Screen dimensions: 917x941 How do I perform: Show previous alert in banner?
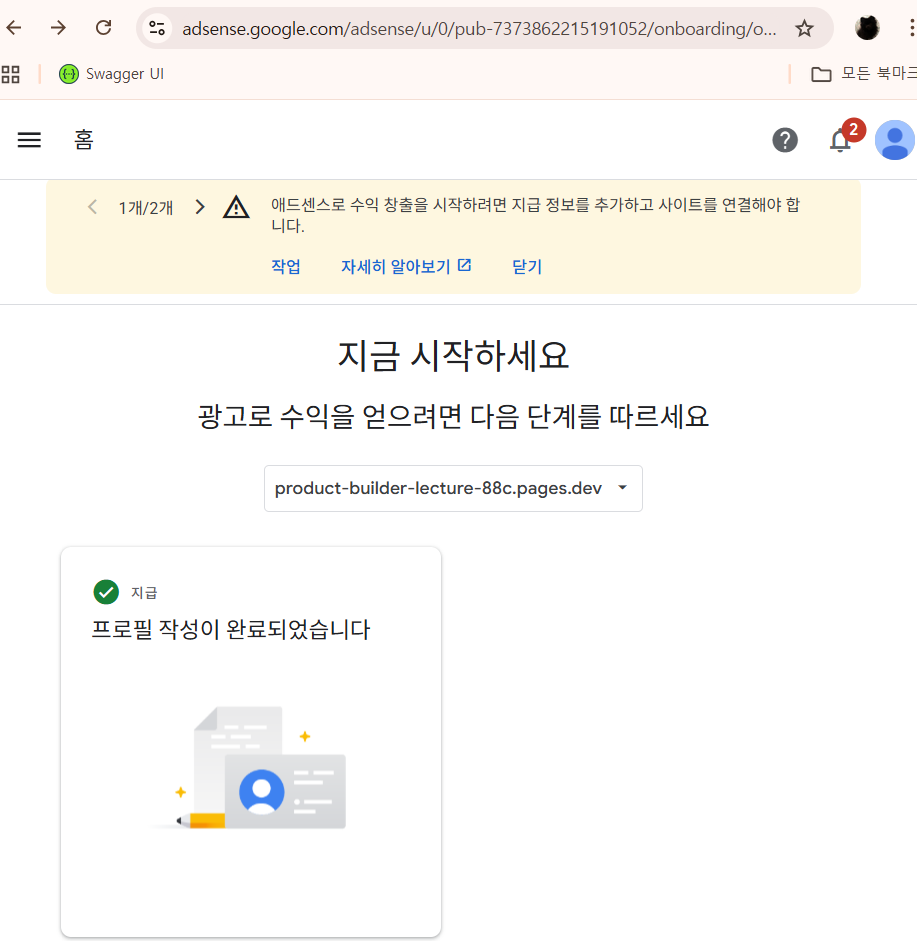coord(92,207)
